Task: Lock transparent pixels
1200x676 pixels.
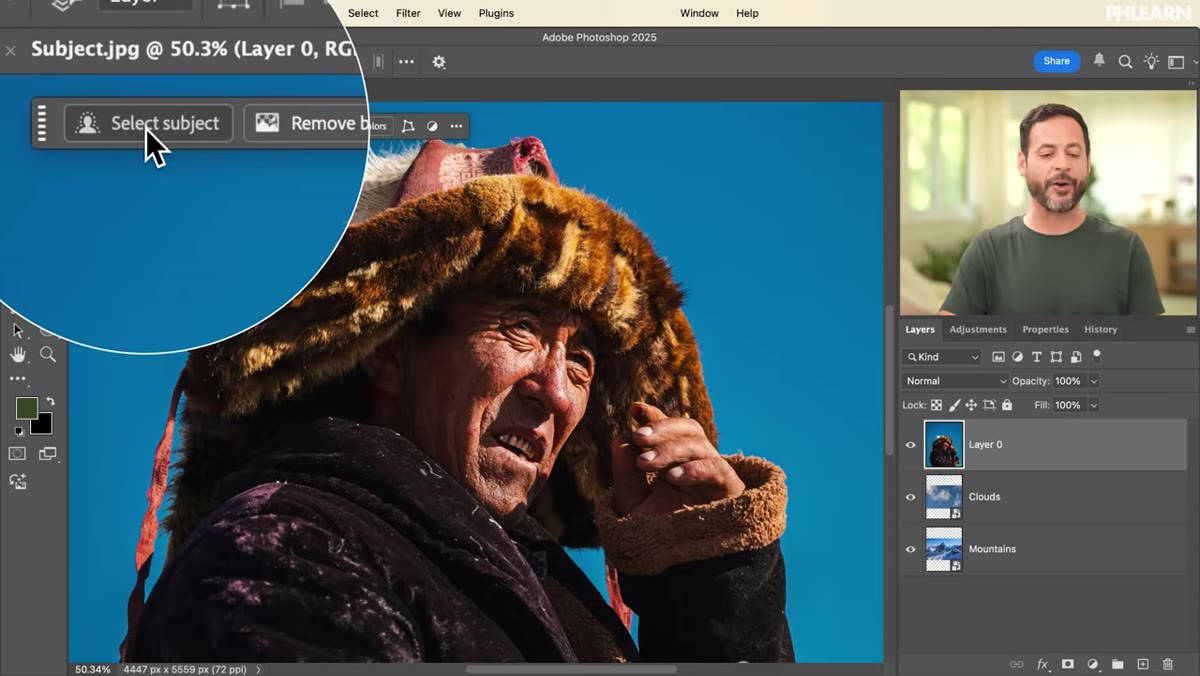Action: tap(936, 405)
